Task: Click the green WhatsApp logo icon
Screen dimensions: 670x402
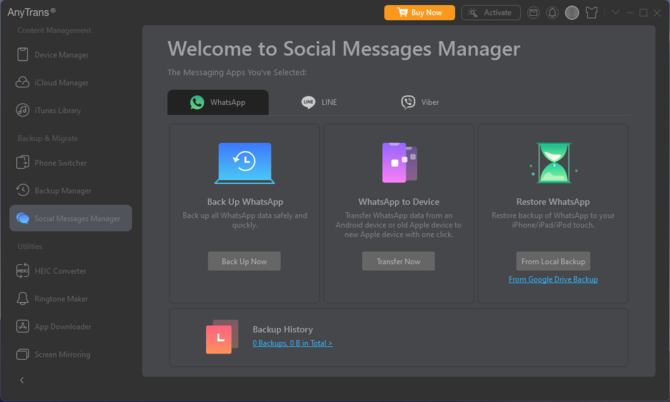Action: (x=197, y=102)
